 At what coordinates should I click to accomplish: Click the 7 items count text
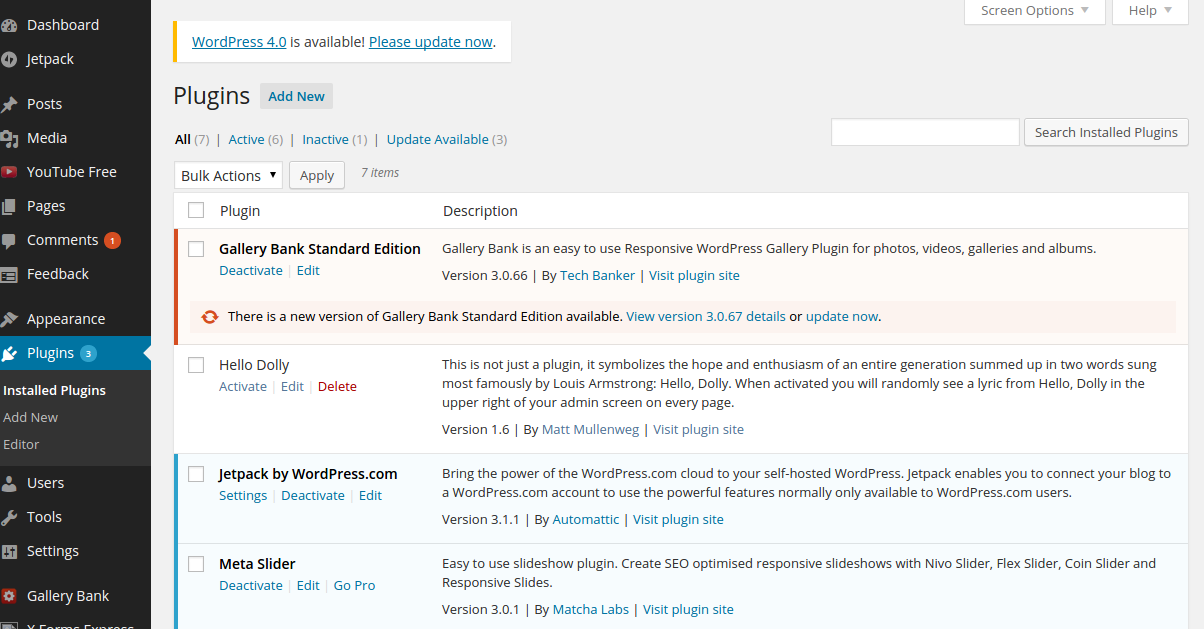tap(380, 173)
